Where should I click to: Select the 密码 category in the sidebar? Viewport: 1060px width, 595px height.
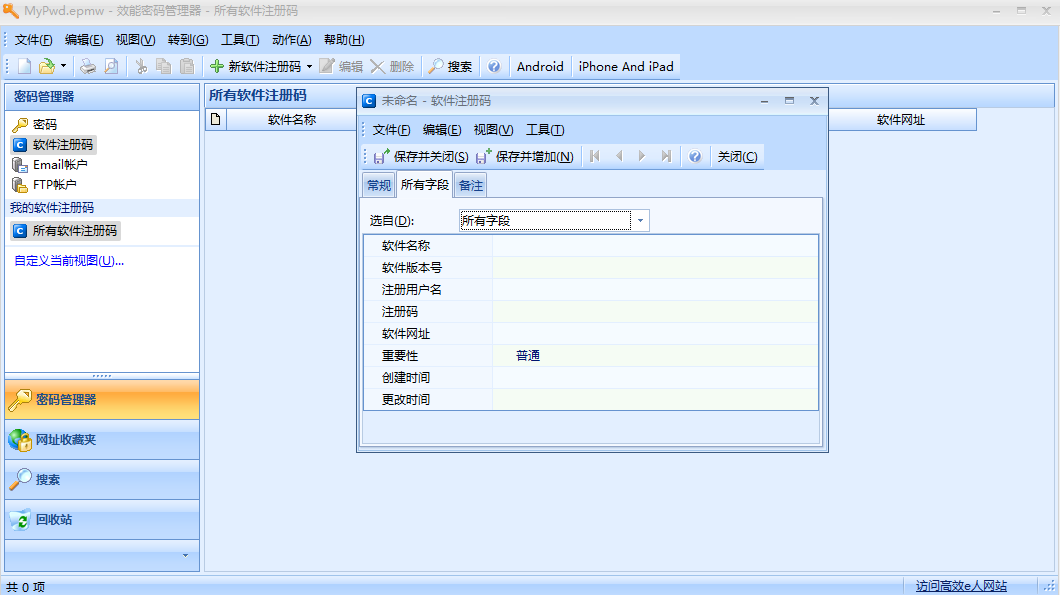point(46,125)
